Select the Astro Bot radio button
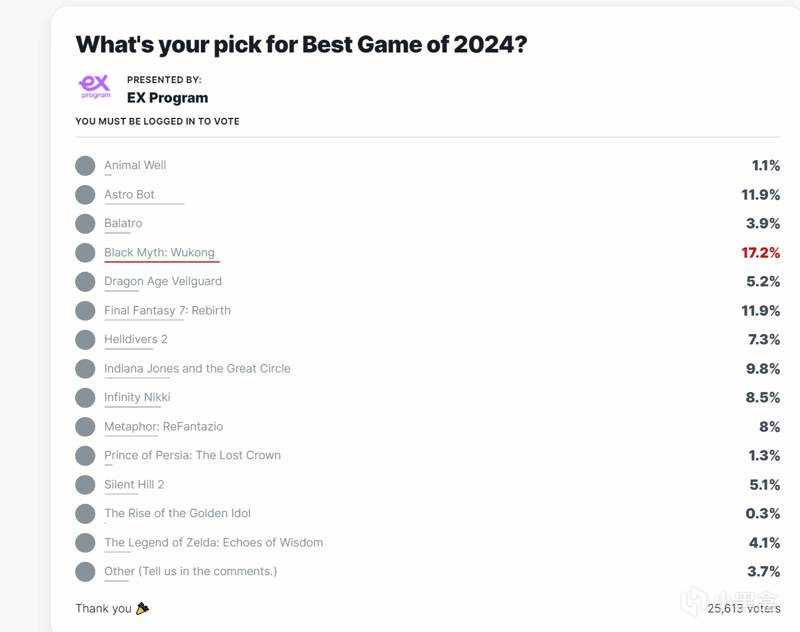 pos(85,194)
